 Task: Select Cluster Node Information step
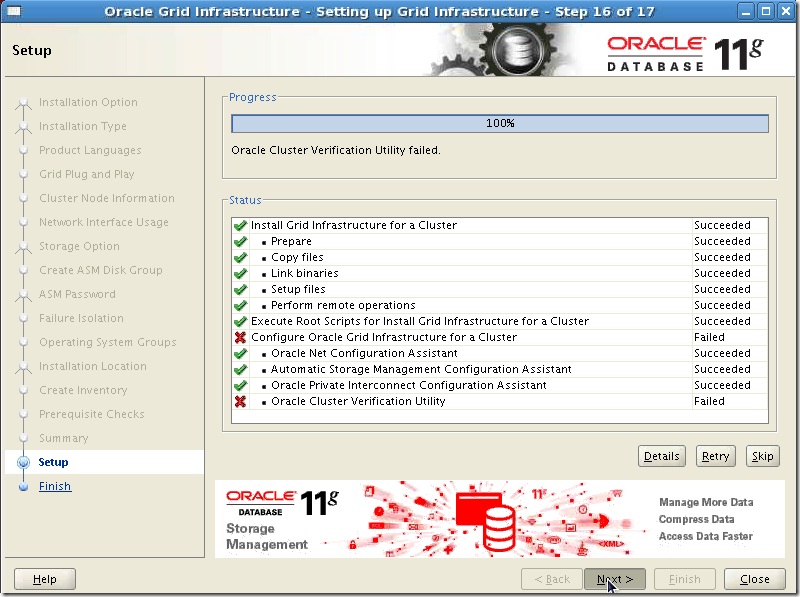(107, 198)
